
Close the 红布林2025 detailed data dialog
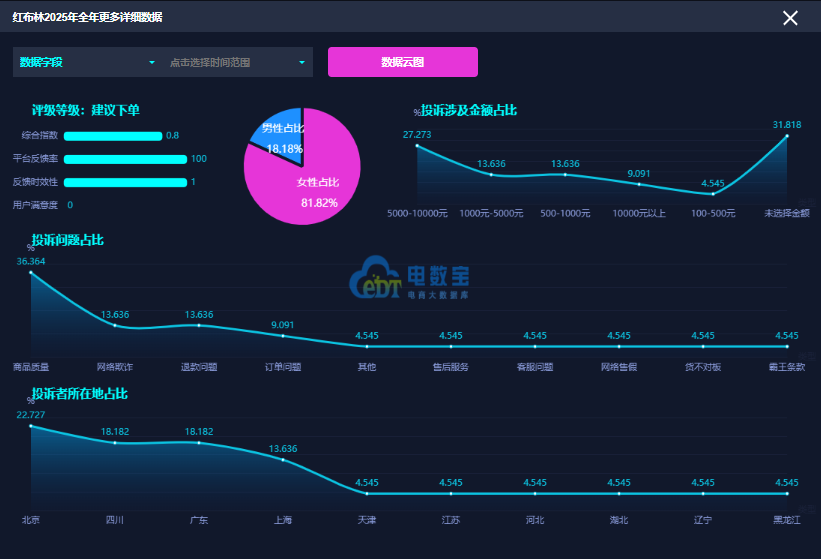click(x=790, y=18)
